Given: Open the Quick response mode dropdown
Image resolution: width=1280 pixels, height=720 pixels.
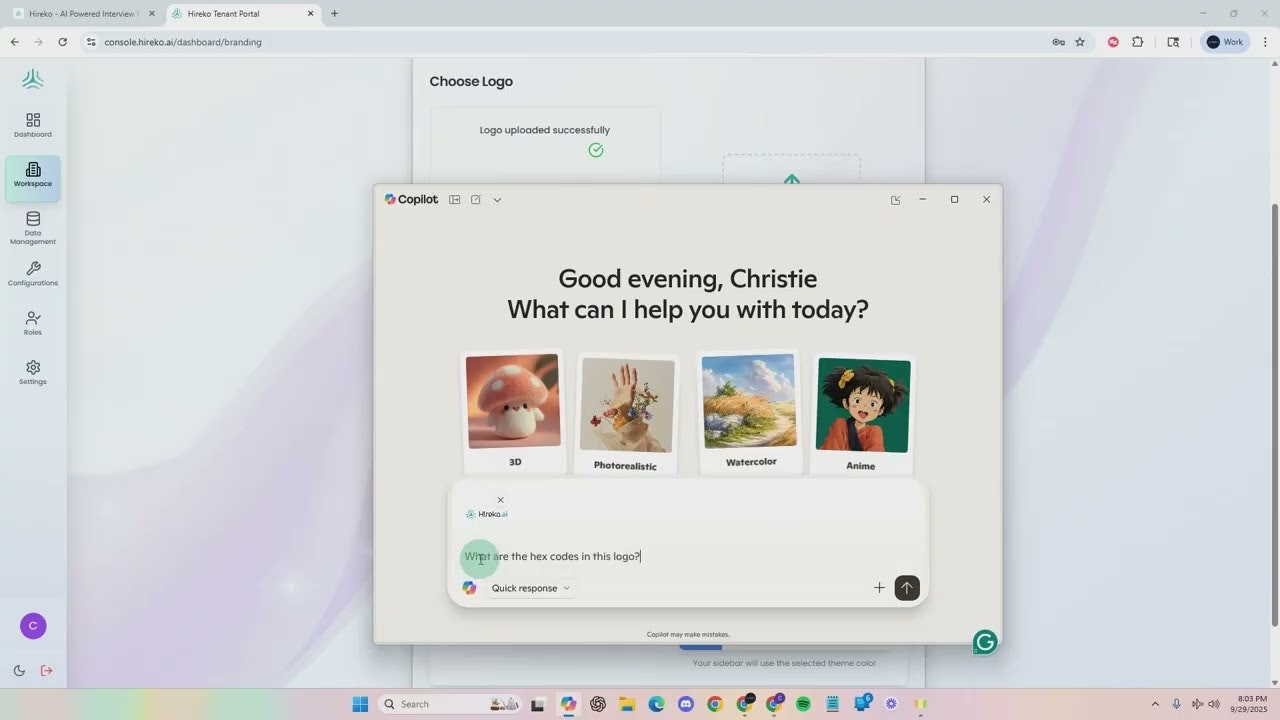Looking at the screenshot, I should coord(530,588).
